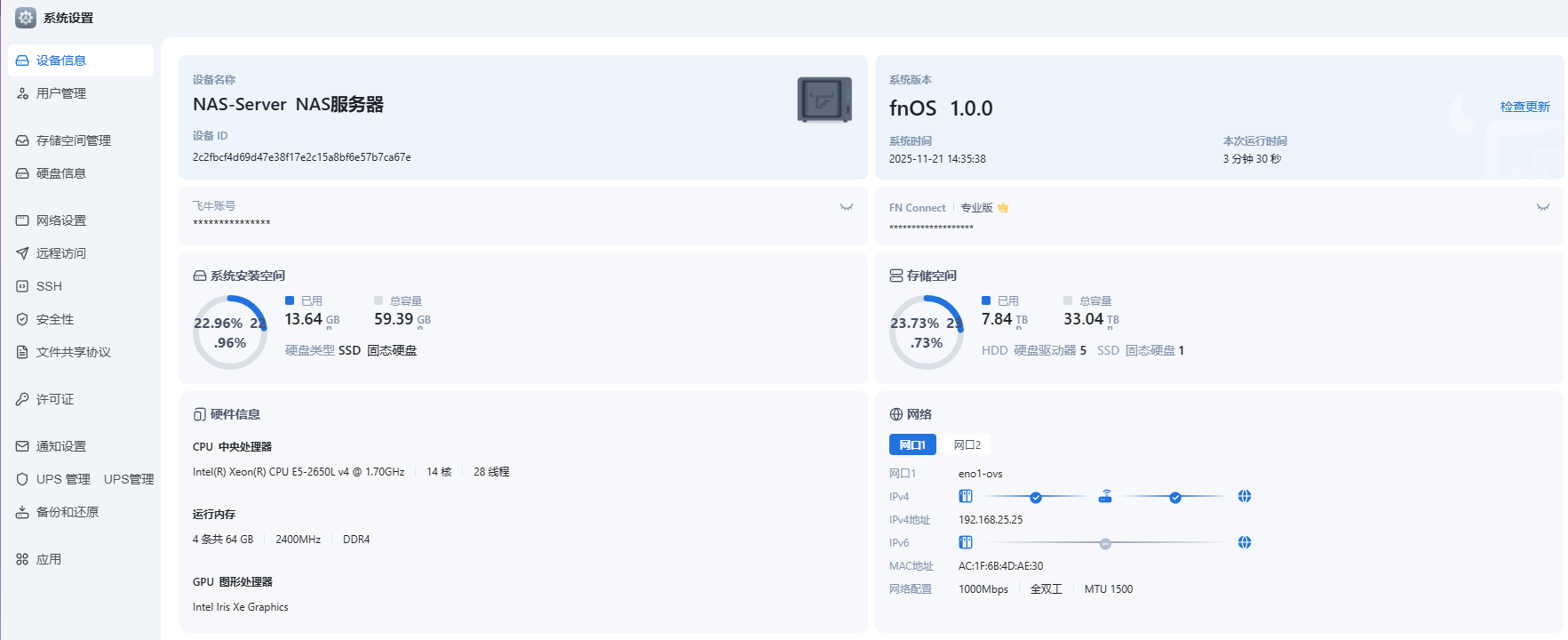Click the 硬盘信息 disk info icon
This screenshot has height=640, width=1568.
pyautogui.click(x=22, y=173)
